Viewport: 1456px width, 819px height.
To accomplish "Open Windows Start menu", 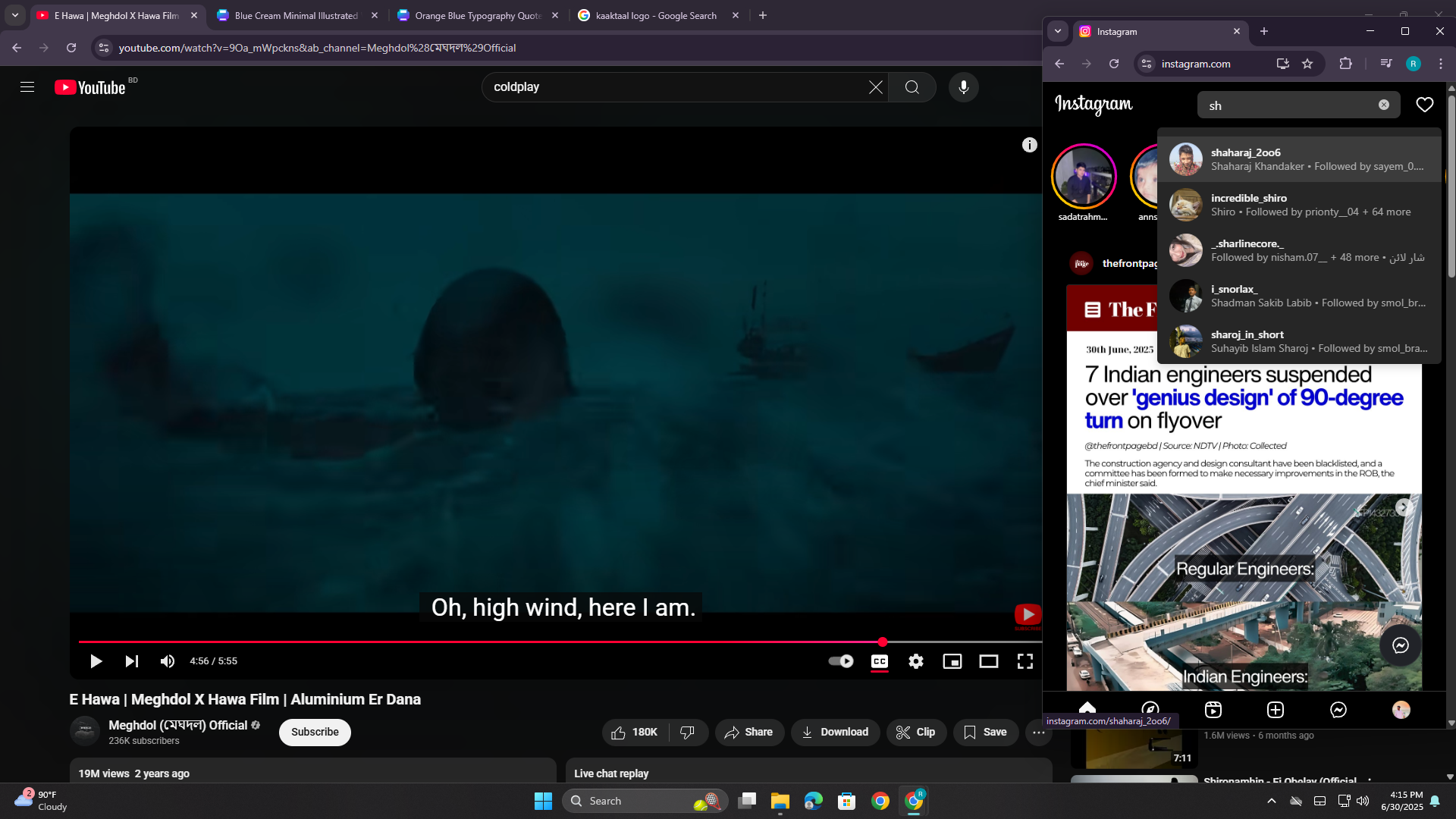I will click(543, 801).
